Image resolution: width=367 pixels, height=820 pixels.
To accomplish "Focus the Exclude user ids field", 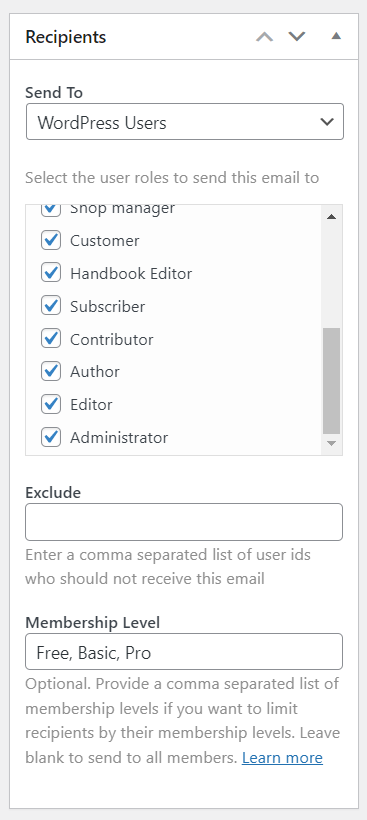I will 184,522.
